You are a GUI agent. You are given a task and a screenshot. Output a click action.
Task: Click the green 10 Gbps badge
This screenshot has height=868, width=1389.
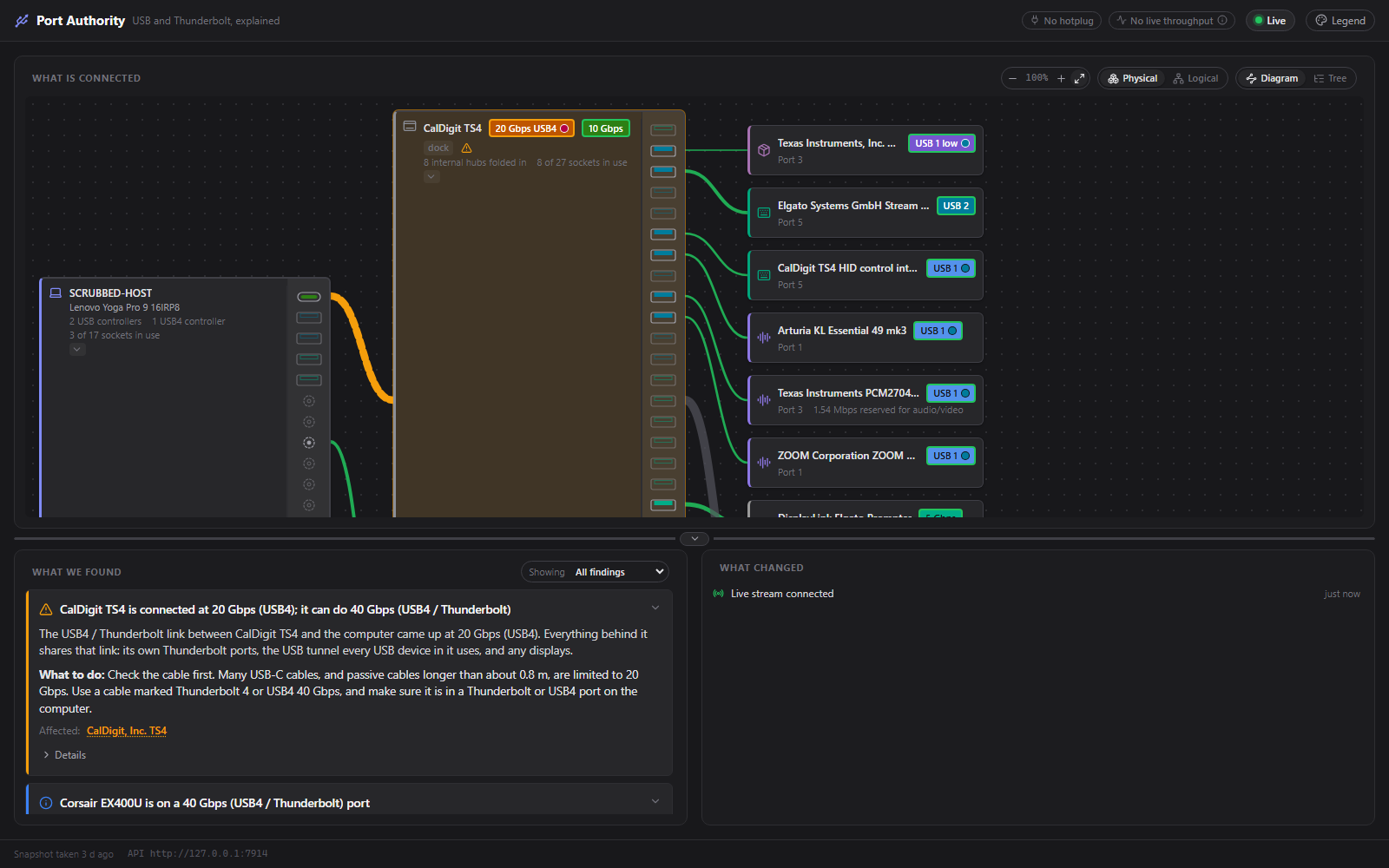coord(605,128)
